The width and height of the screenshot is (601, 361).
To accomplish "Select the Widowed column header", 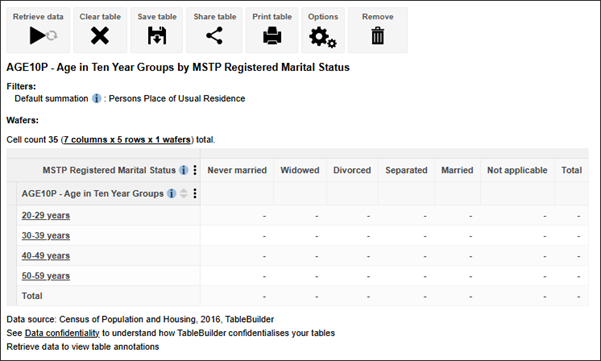I will pyautogui.click(x=300, y=170).
